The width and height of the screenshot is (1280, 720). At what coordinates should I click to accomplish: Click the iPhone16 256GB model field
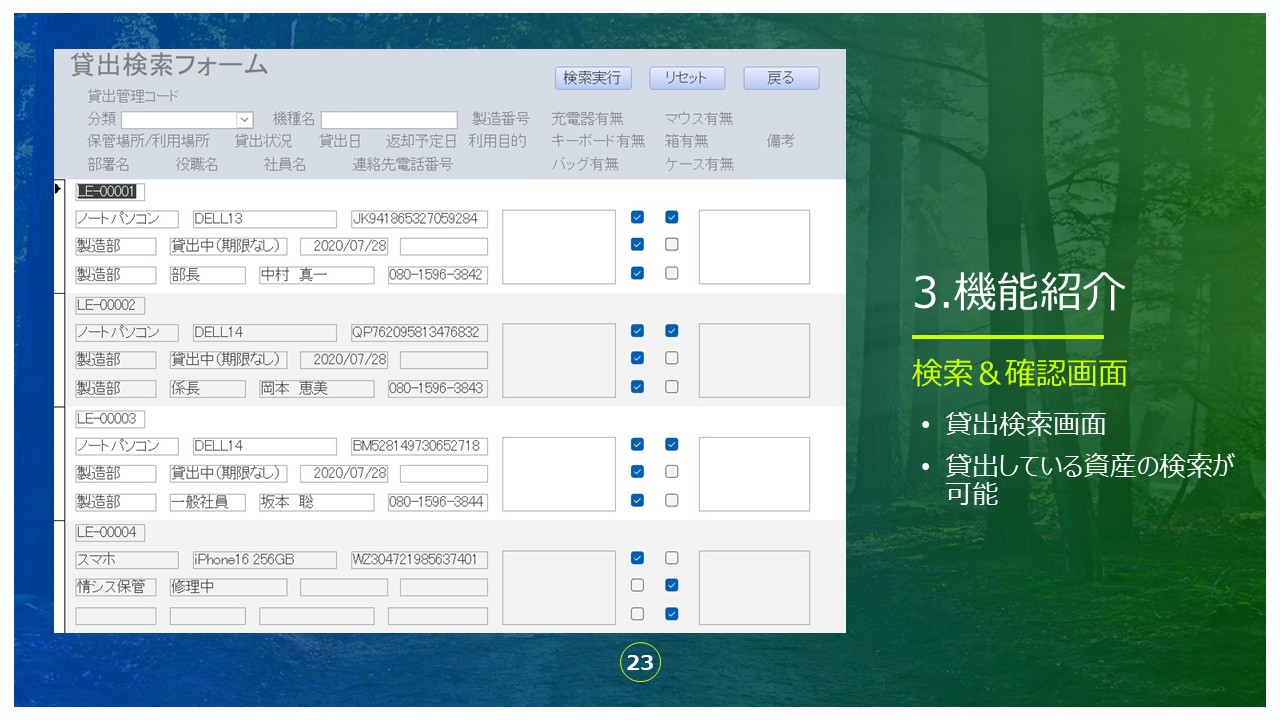click(x=265, y=560)
